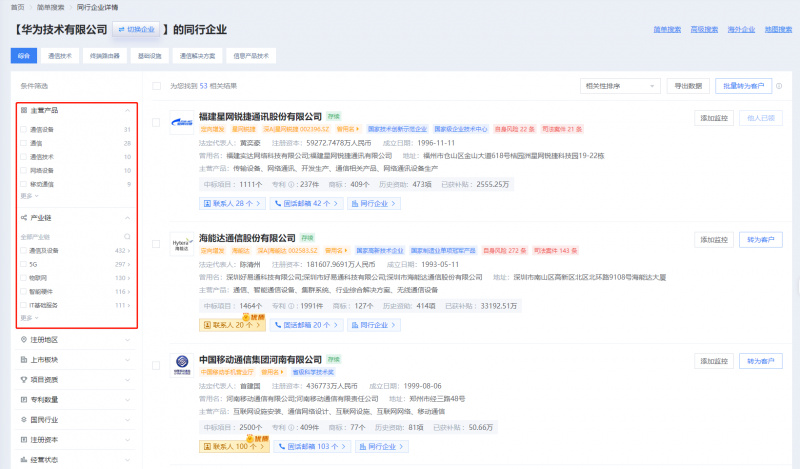Check the 福建星网锐捷通讯 row checkbox
Viewport: 800px width, 469px height.
156,122
